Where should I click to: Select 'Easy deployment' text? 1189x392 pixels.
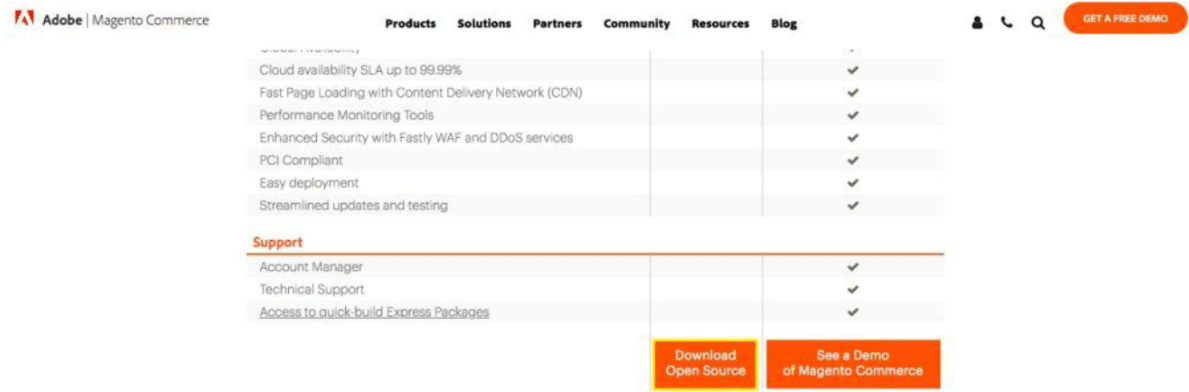309,183
